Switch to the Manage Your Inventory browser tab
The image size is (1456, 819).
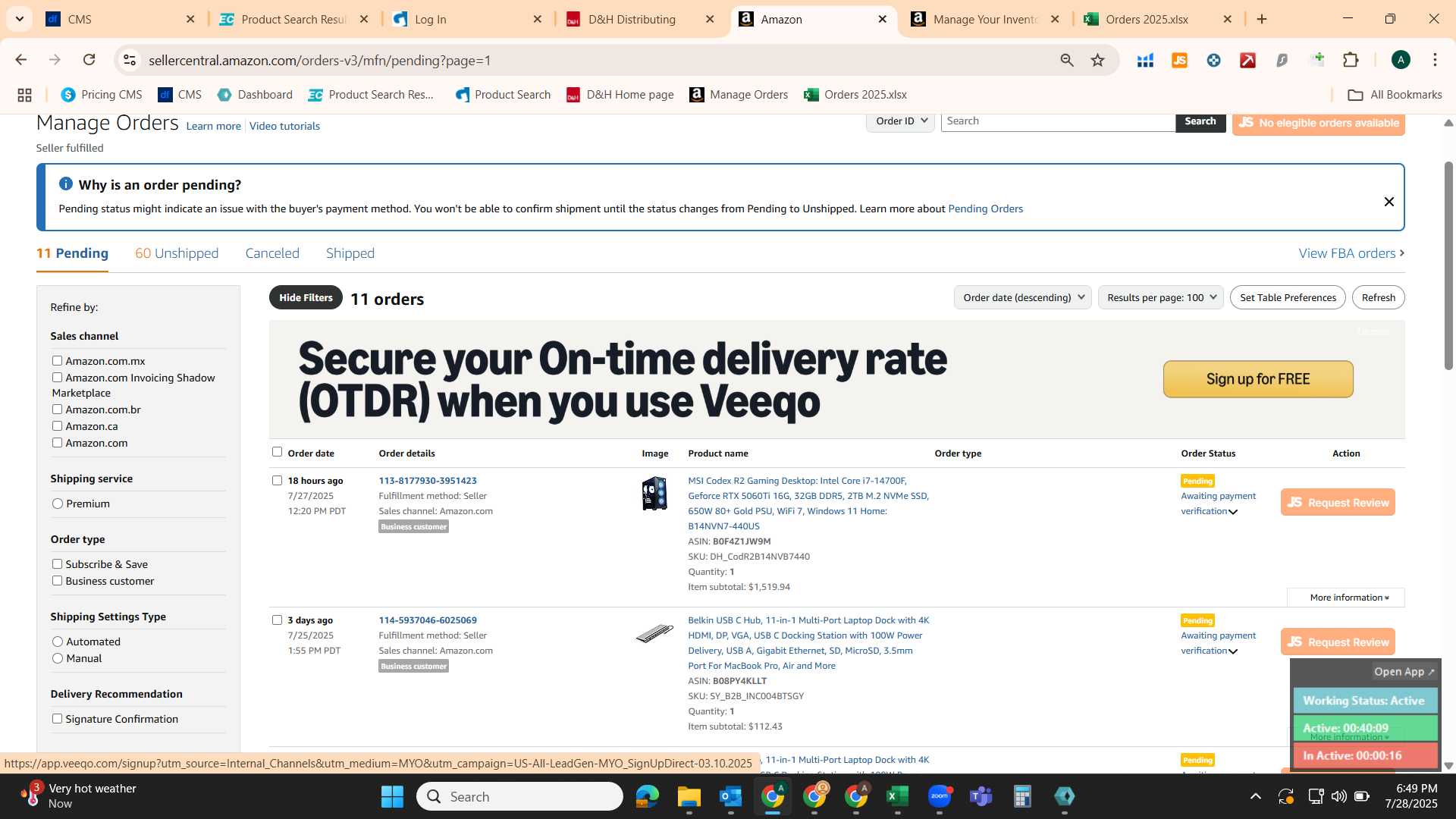pos(985,19)
